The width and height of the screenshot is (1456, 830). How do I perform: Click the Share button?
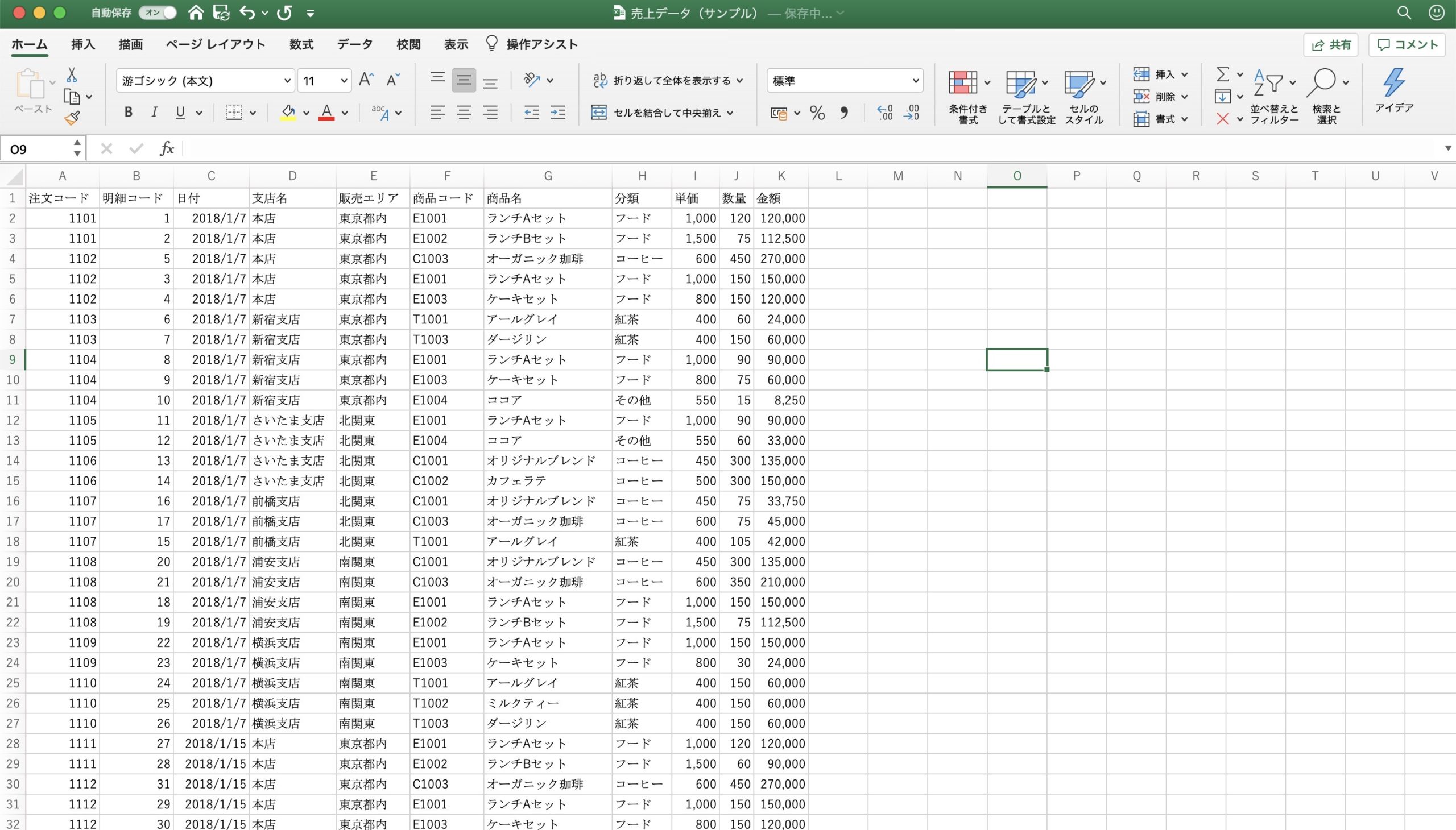[1330, 45]
